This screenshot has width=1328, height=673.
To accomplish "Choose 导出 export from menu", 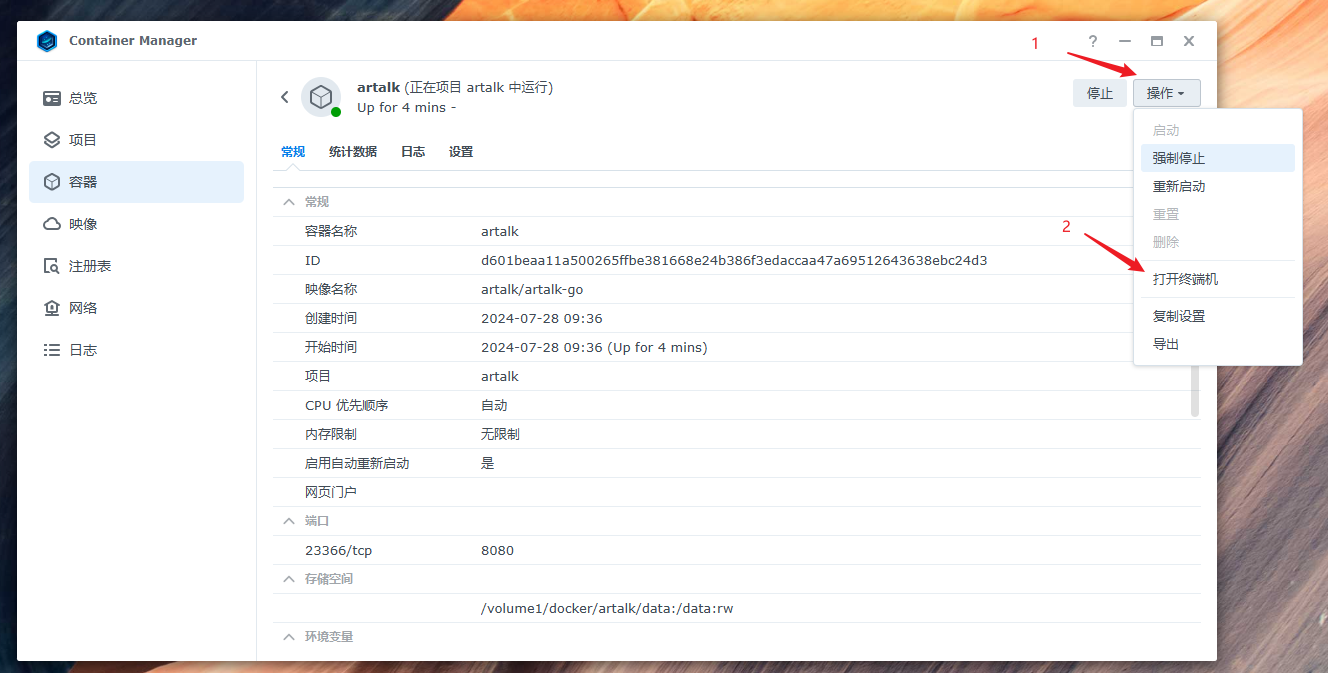I will (1217, 344).
